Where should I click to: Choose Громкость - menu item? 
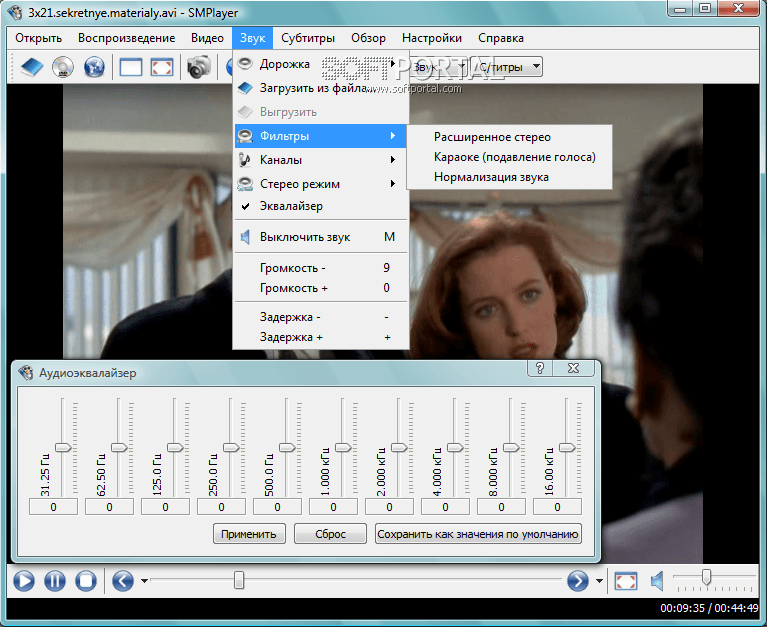click(x=321, y=268)
